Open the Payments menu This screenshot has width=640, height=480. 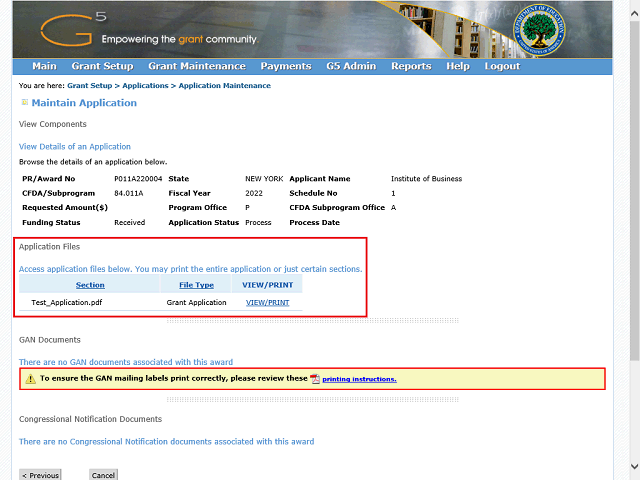tap(286, 66)
